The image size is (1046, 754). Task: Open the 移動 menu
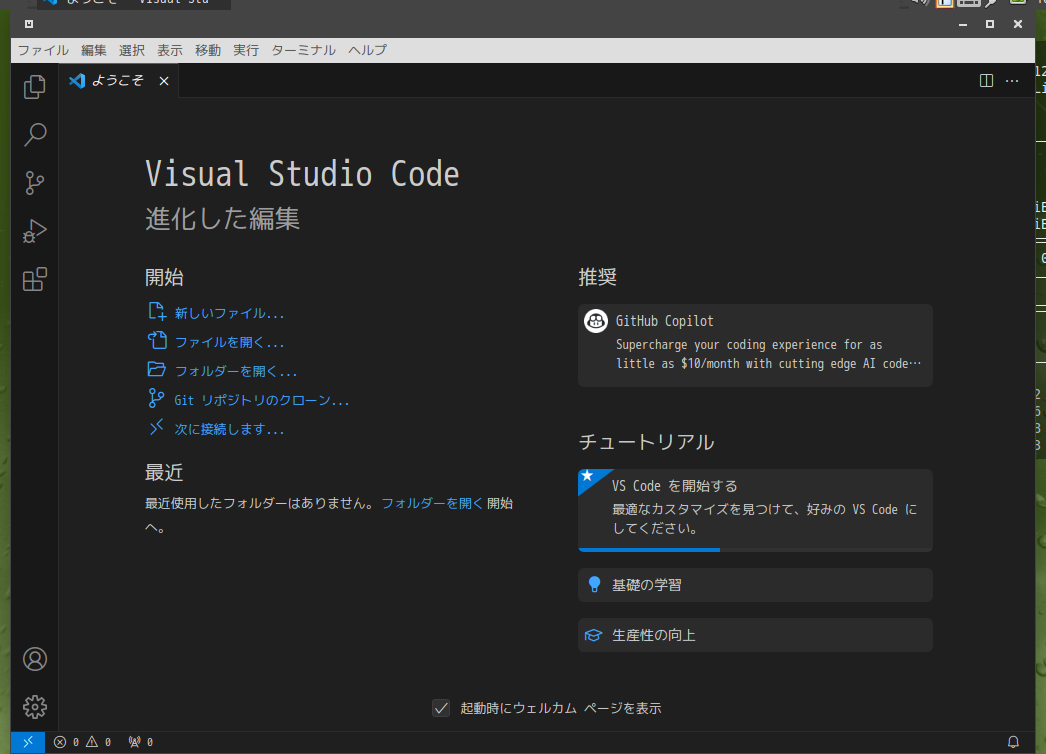(x=208, y=51)
